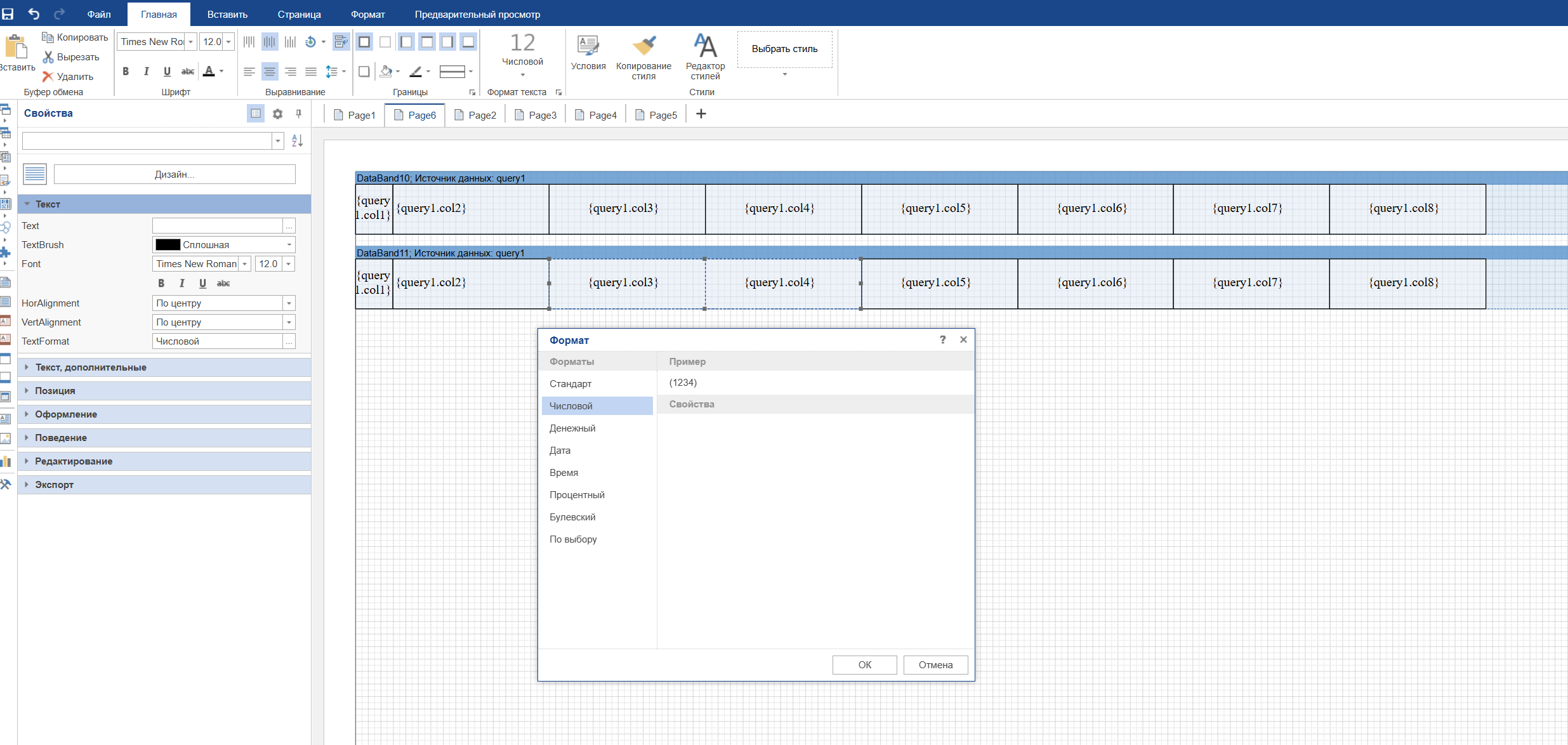Image resolution: width=1568 pixels, height=745 pixels.
Task: Select the image component in the sidebar
Action: [6, 438]
